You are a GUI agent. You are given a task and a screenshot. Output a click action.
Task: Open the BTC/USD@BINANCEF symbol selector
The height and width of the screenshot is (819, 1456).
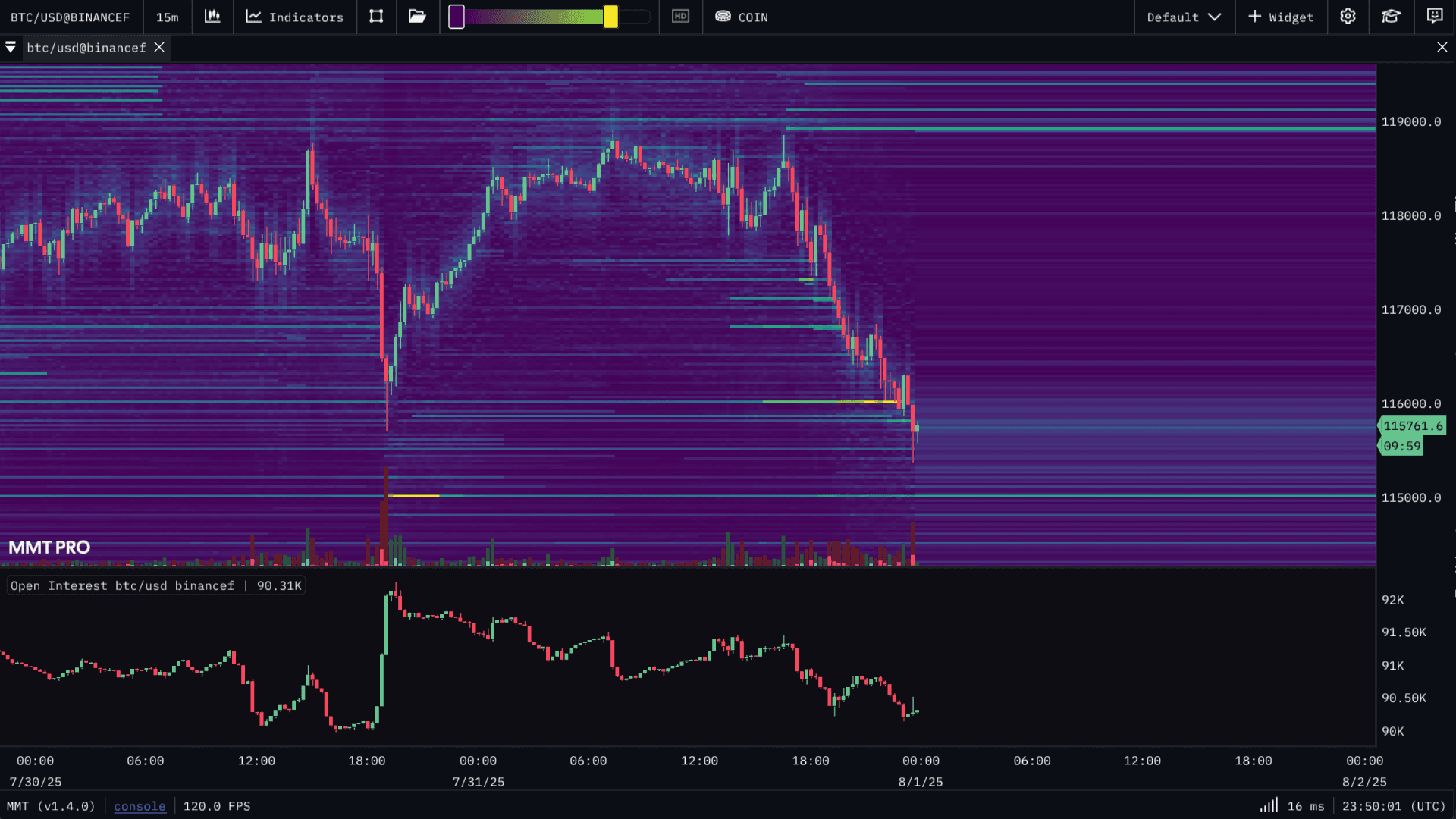point(70,17)
